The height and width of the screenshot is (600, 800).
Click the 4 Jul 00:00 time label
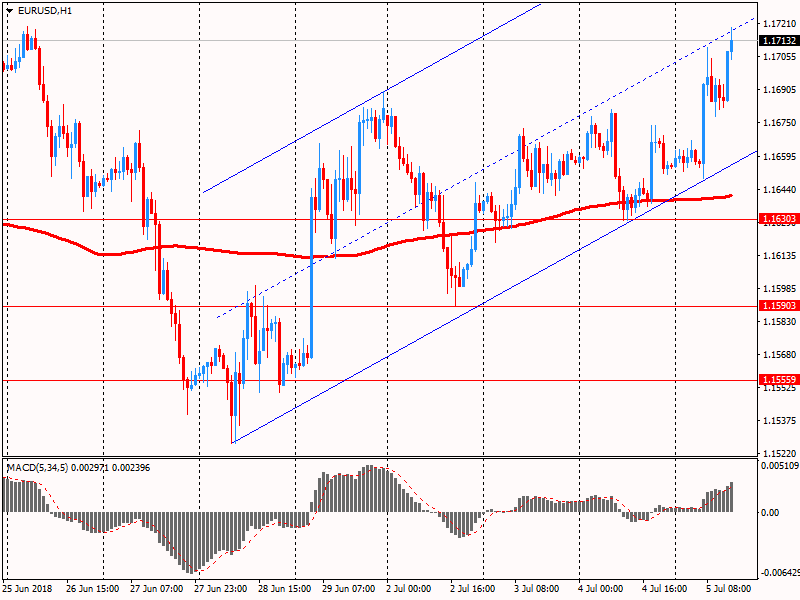pos(601,589)
